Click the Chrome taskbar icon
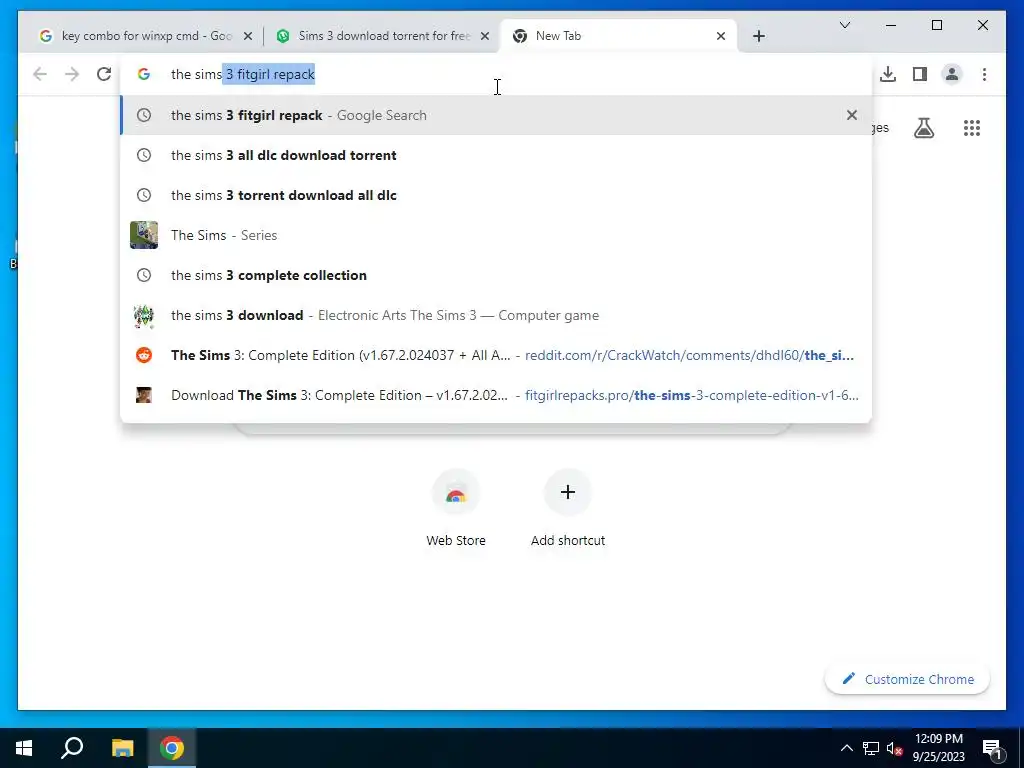The image size is (1024, 768). [172, 748]
